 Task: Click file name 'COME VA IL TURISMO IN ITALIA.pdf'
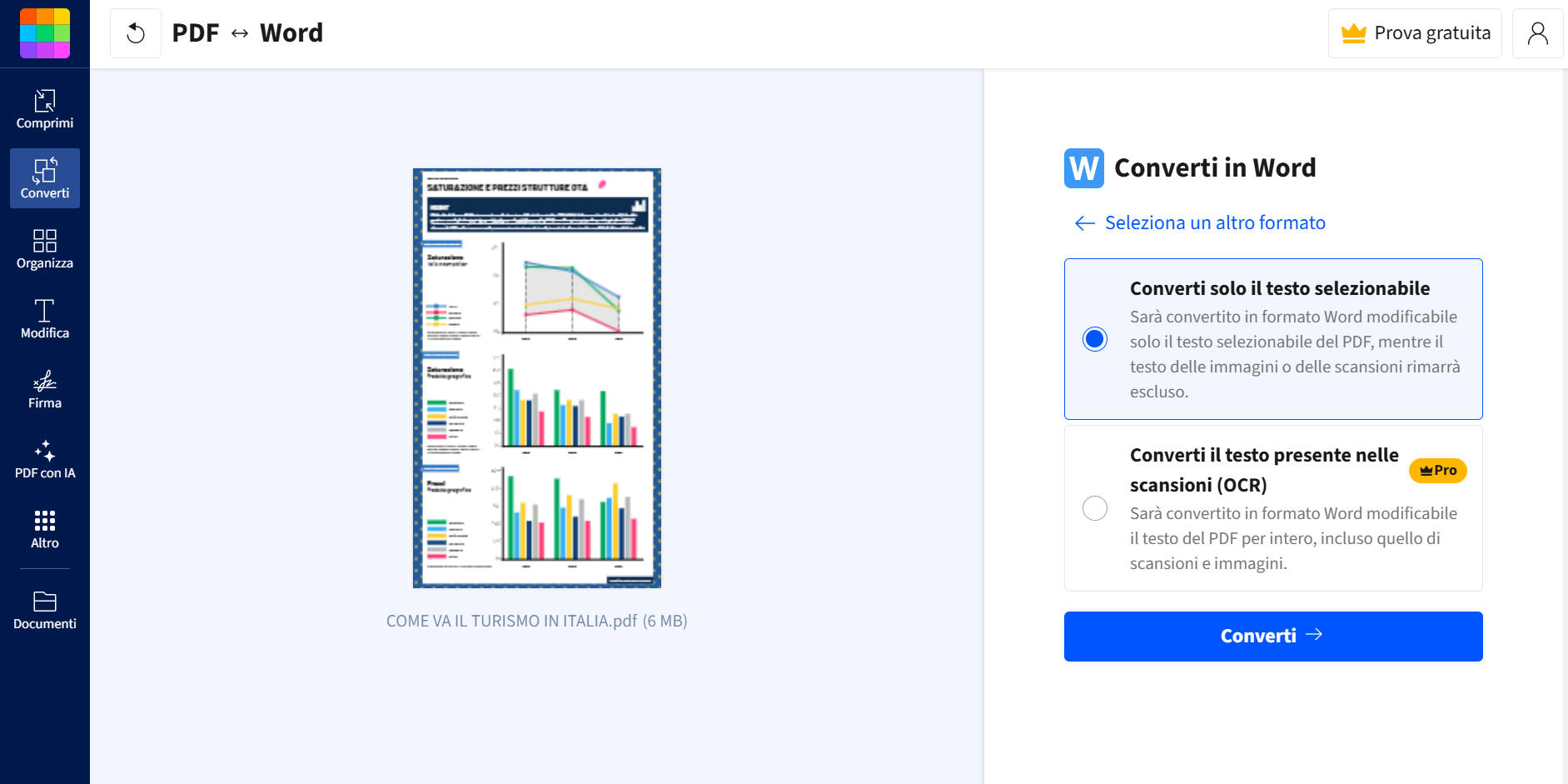click(x=511, y=621)
